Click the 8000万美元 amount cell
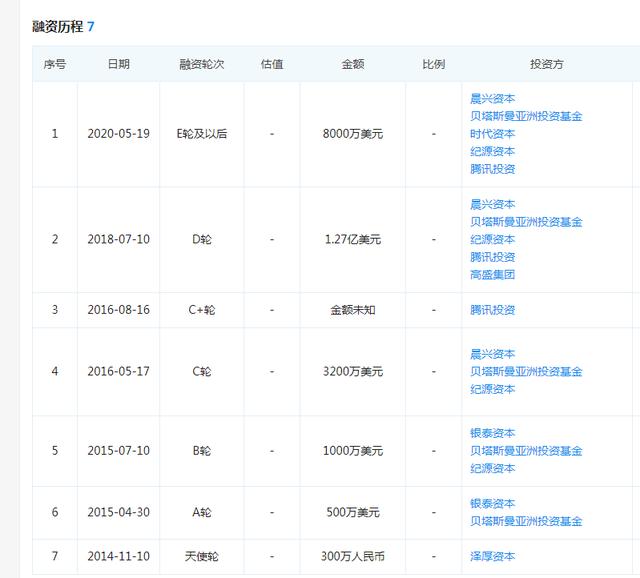Viewport: 640px width, 578px height. pos(352,134)
